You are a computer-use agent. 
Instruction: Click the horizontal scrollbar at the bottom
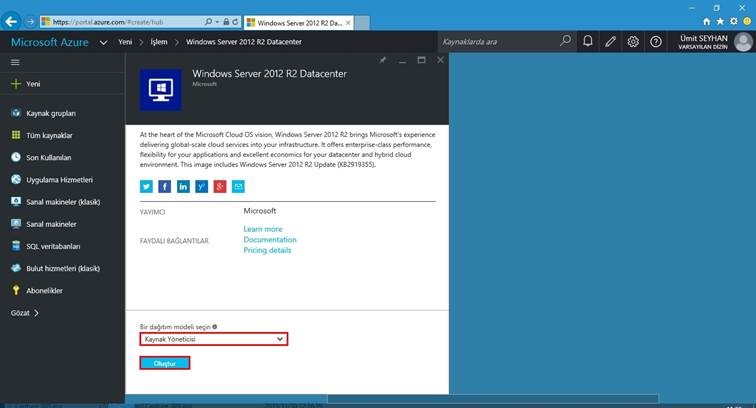coord(493,399)
